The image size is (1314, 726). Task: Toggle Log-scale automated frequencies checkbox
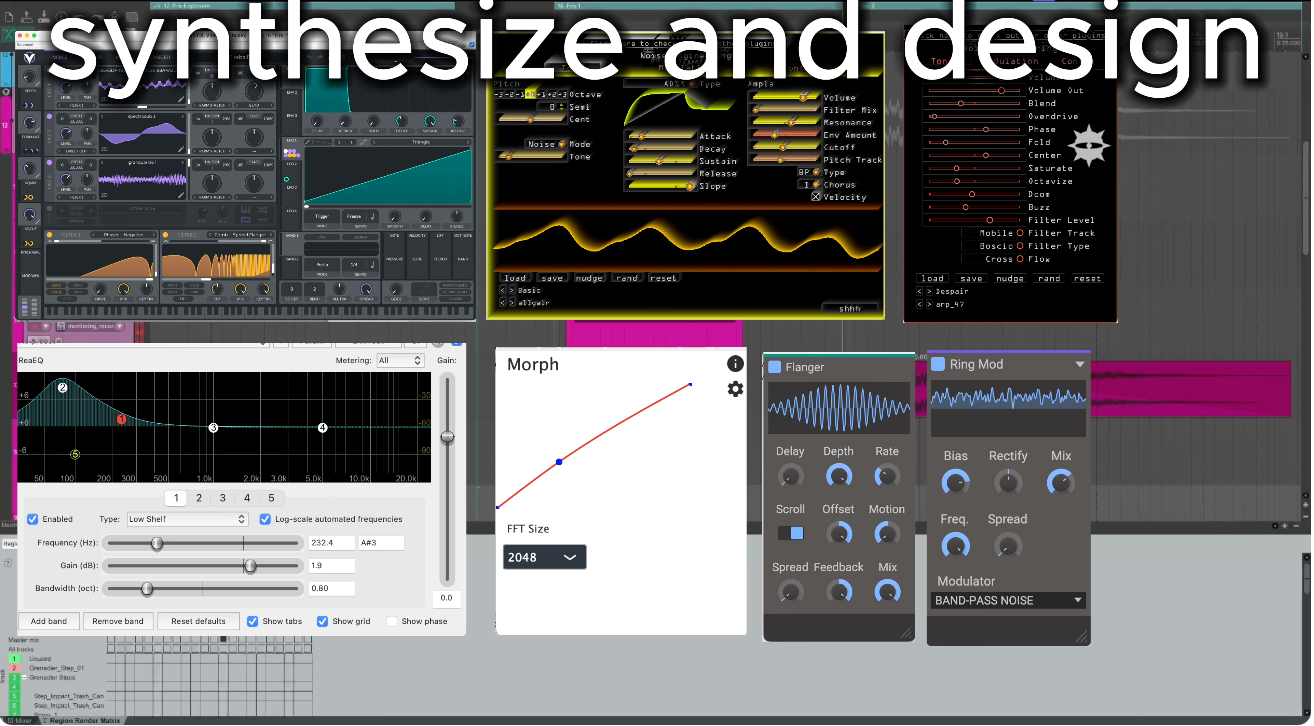pos(265,519)
